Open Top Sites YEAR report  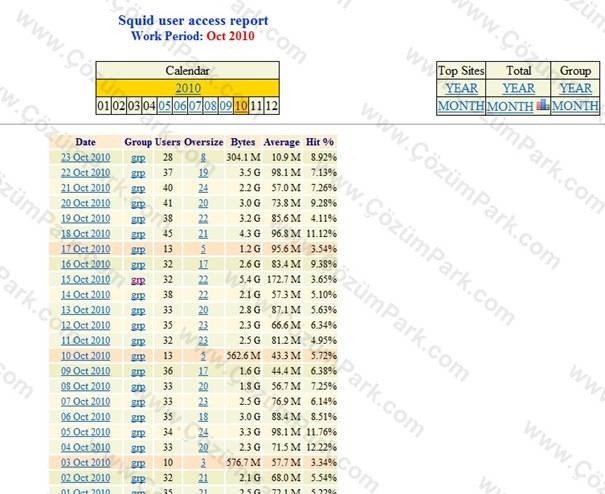[461, 88]
